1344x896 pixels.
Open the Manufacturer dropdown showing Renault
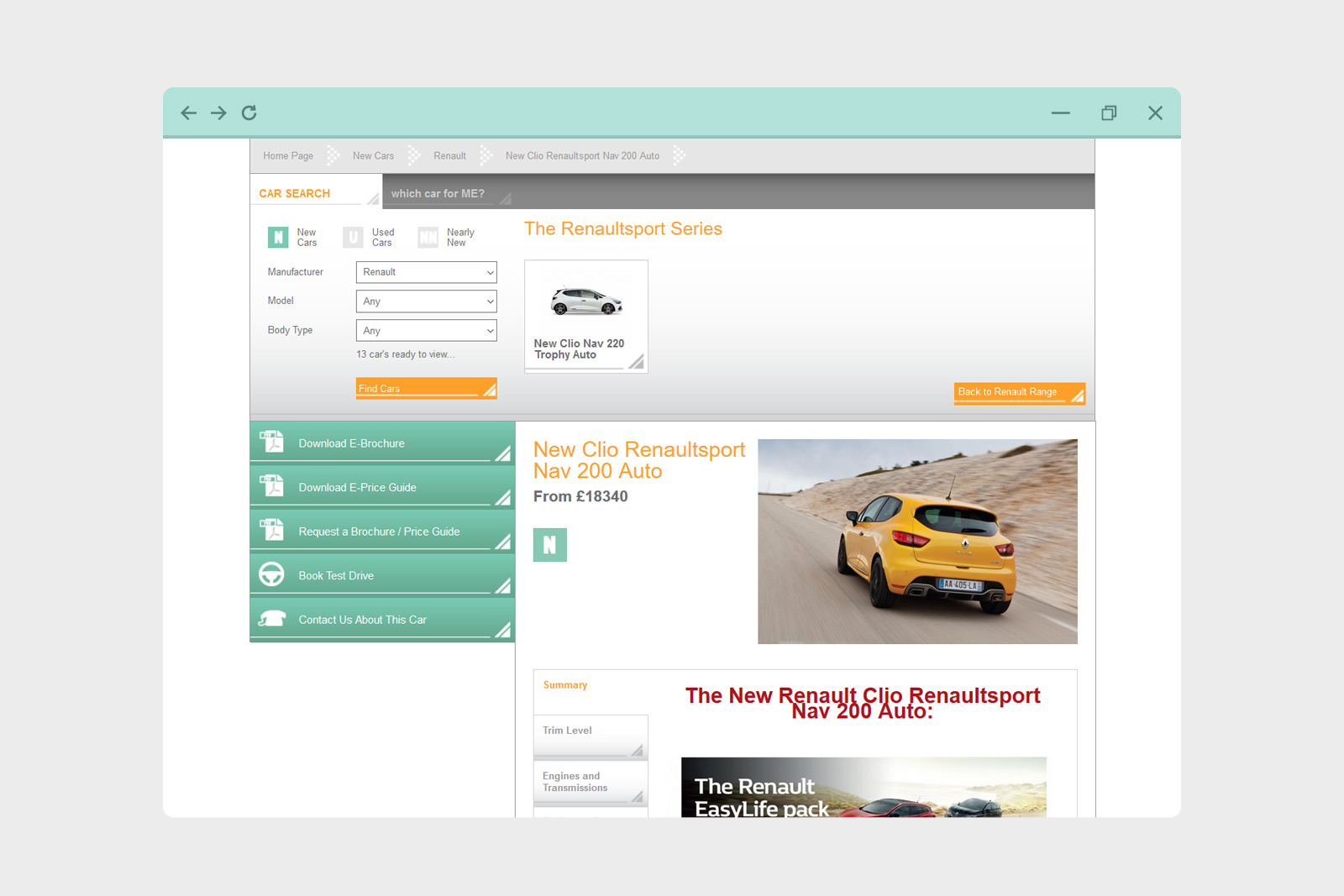pos(426,272)
